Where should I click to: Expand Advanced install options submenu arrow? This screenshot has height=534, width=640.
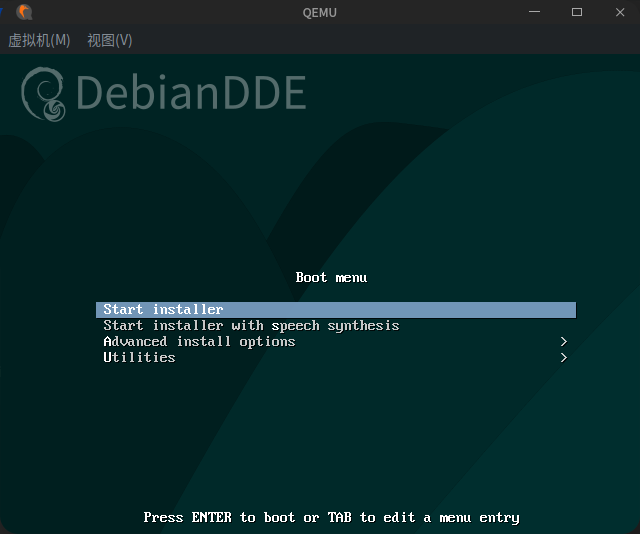coord(564,342)
